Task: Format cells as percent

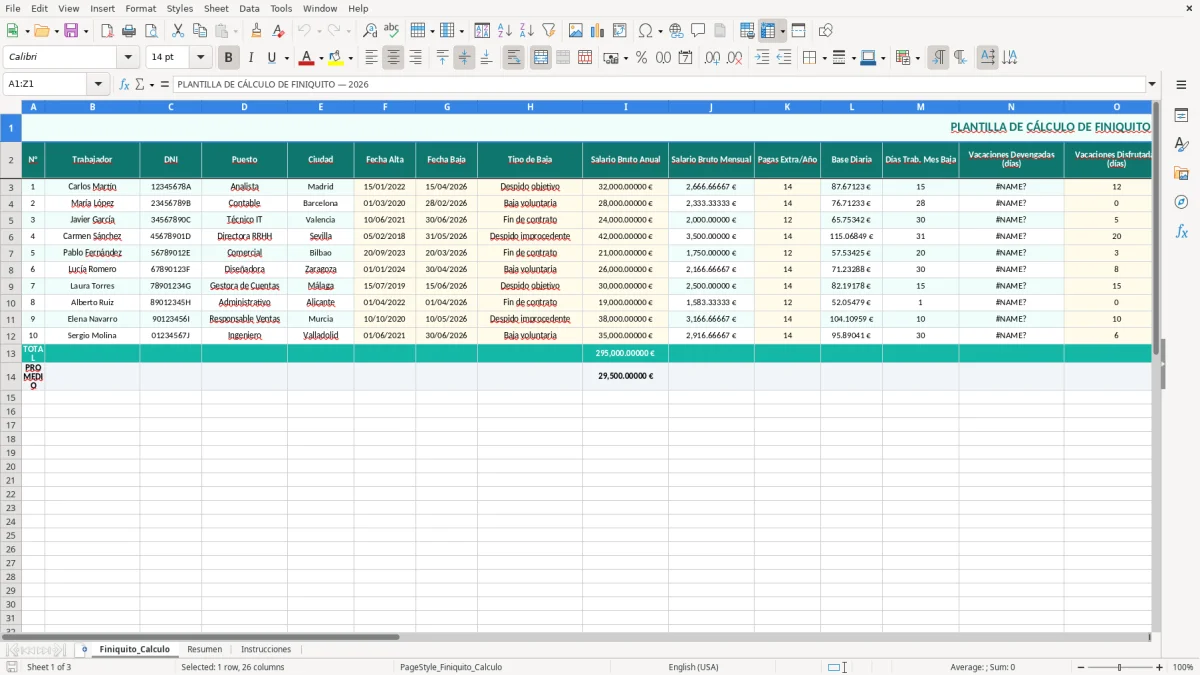Action: click(x=642, y=58)
